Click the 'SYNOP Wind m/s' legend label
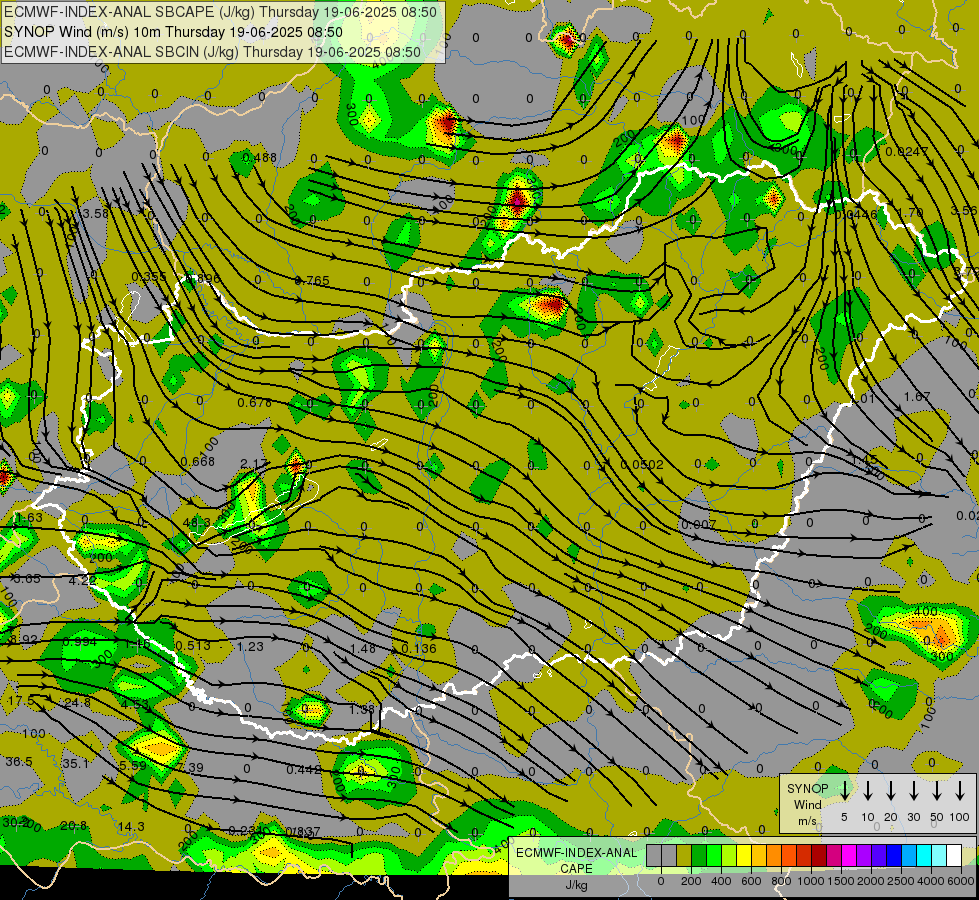Image resolution: width=979 pixels, height=900 pixels. click(807, 804)
